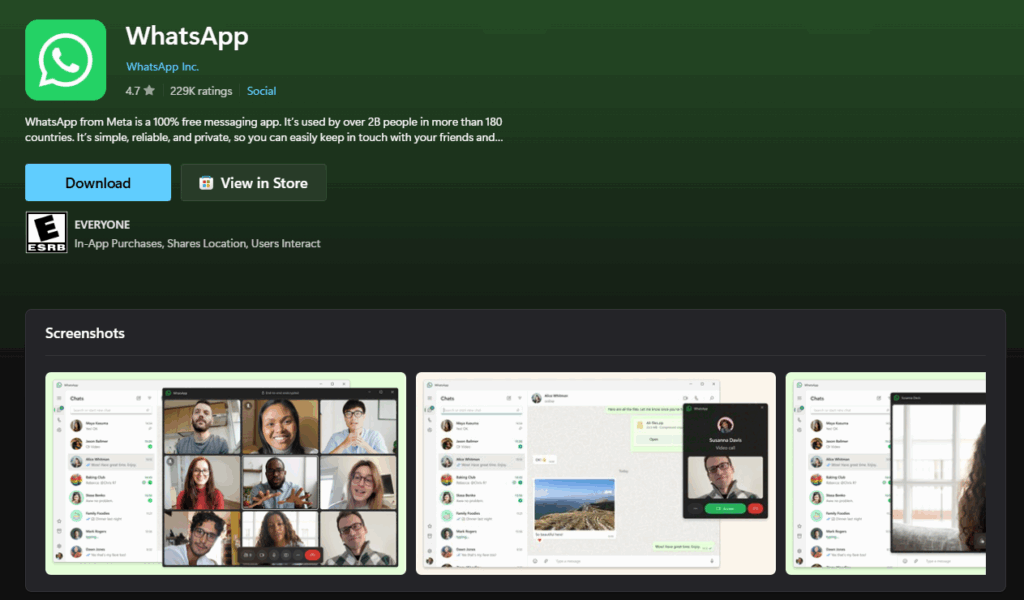Open the WhatsApp Inc. publisher link
The width and height of the screenshot is (1024, 600).
[x=162, y=67]
